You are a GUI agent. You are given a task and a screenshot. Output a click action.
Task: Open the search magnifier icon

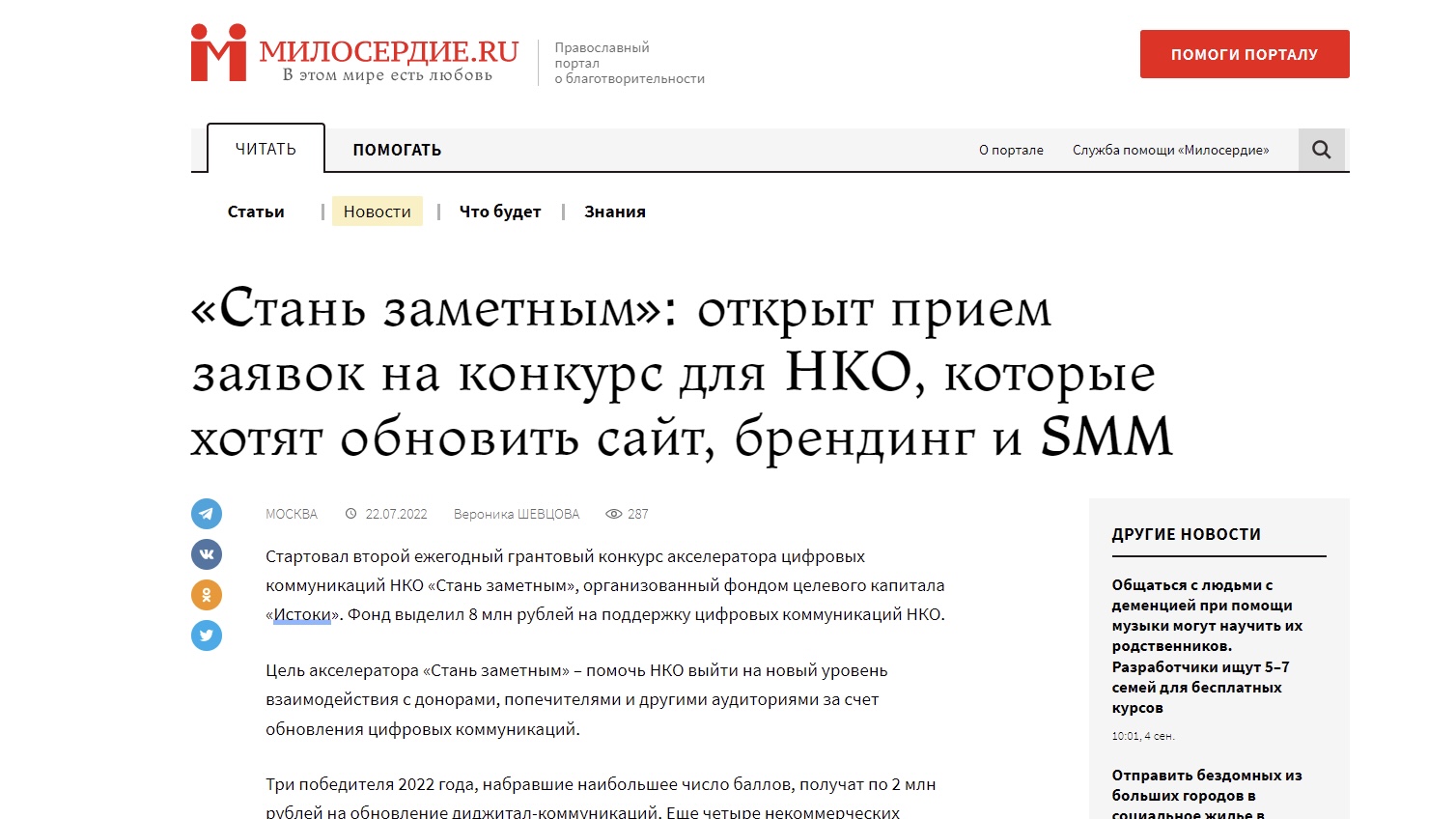click(x=1321, y=150)
